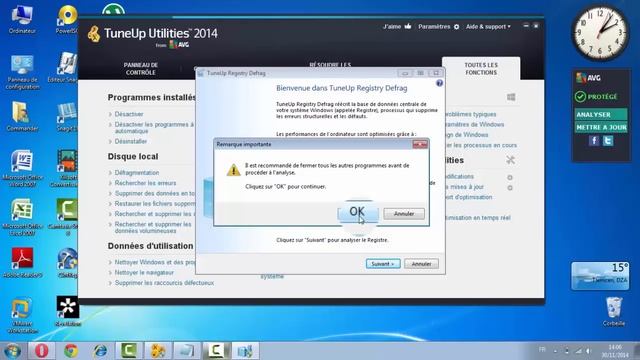
Task: Cancel the Remarque importante dialog with Annuler
Action: pos(404,214)
